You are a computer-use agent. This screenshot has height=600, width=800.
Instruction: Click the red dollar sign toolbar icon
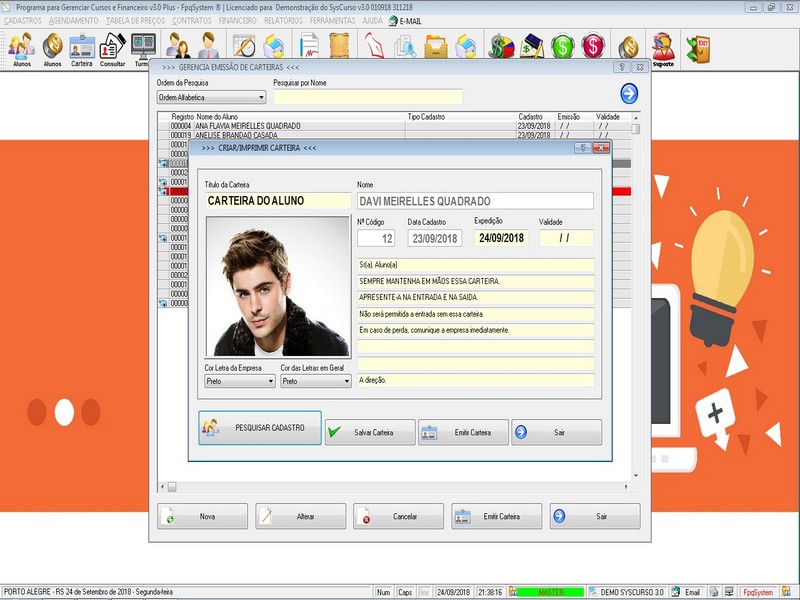point(592,46)
